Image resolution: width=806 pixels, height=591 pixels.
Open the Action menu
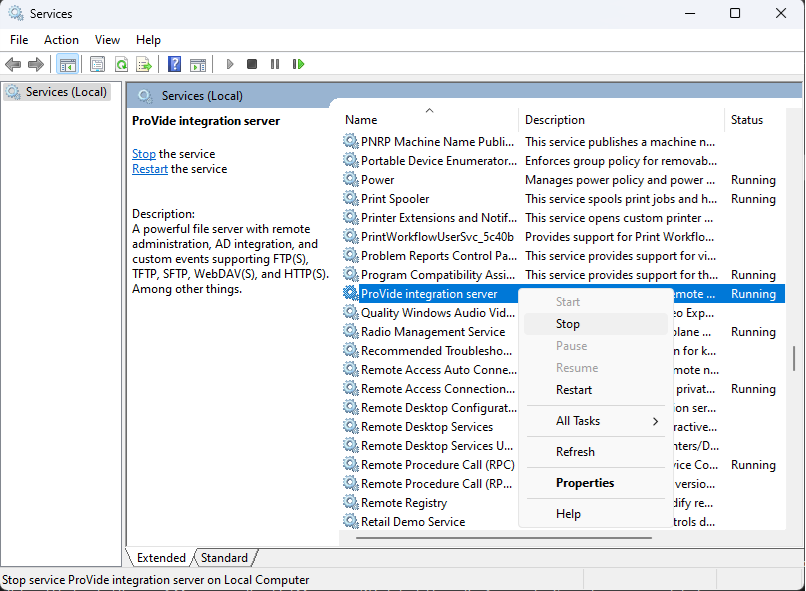pyautogui.click(x=61, y=40)
